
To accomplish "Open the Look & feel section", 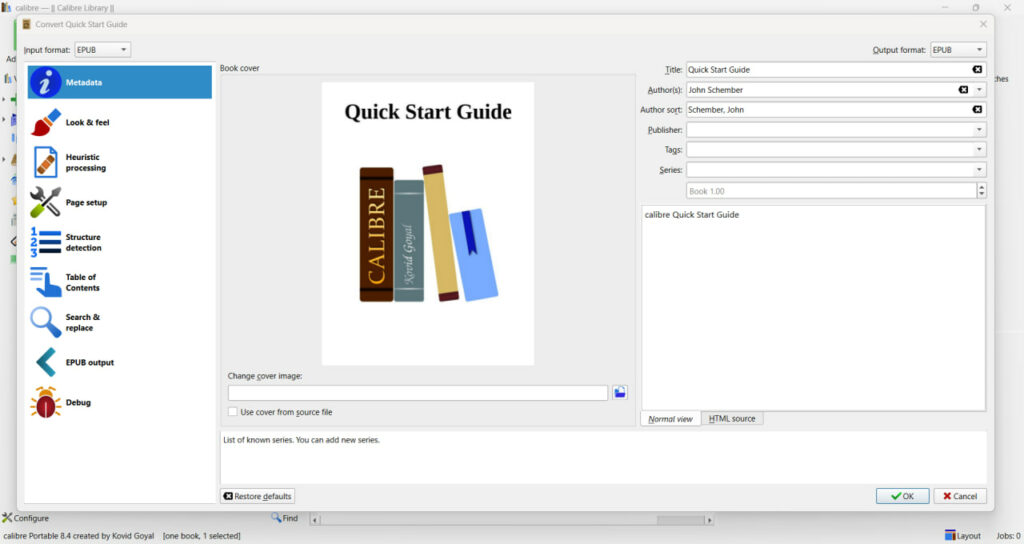I will (120, 122).
